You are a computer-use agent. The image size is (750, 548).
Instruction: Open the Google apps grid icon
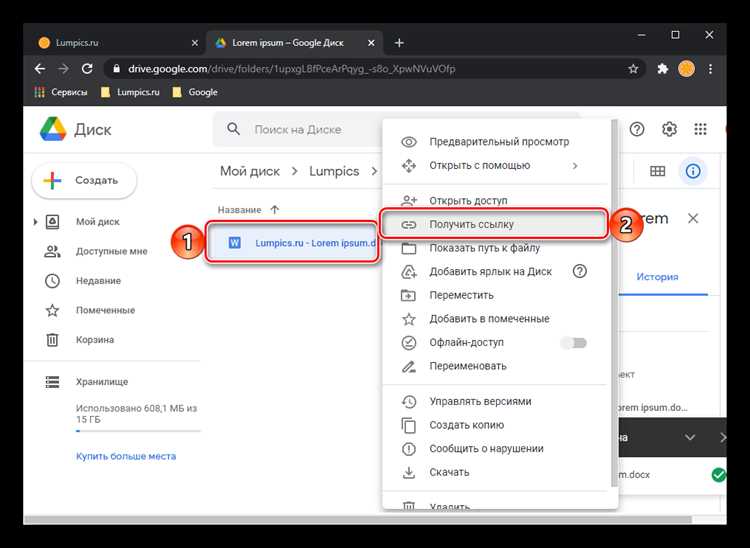[700, 129]
